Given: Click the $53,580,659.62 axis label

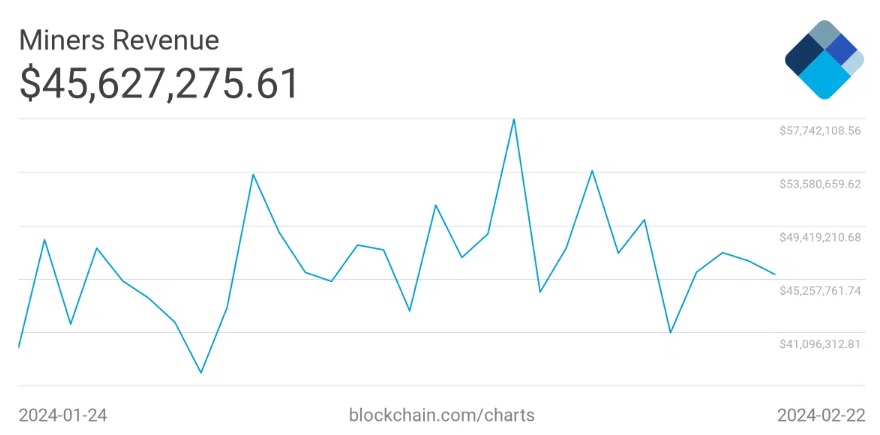Looking at the screenshot, I should pyautogui.click(x=820, y=184).
